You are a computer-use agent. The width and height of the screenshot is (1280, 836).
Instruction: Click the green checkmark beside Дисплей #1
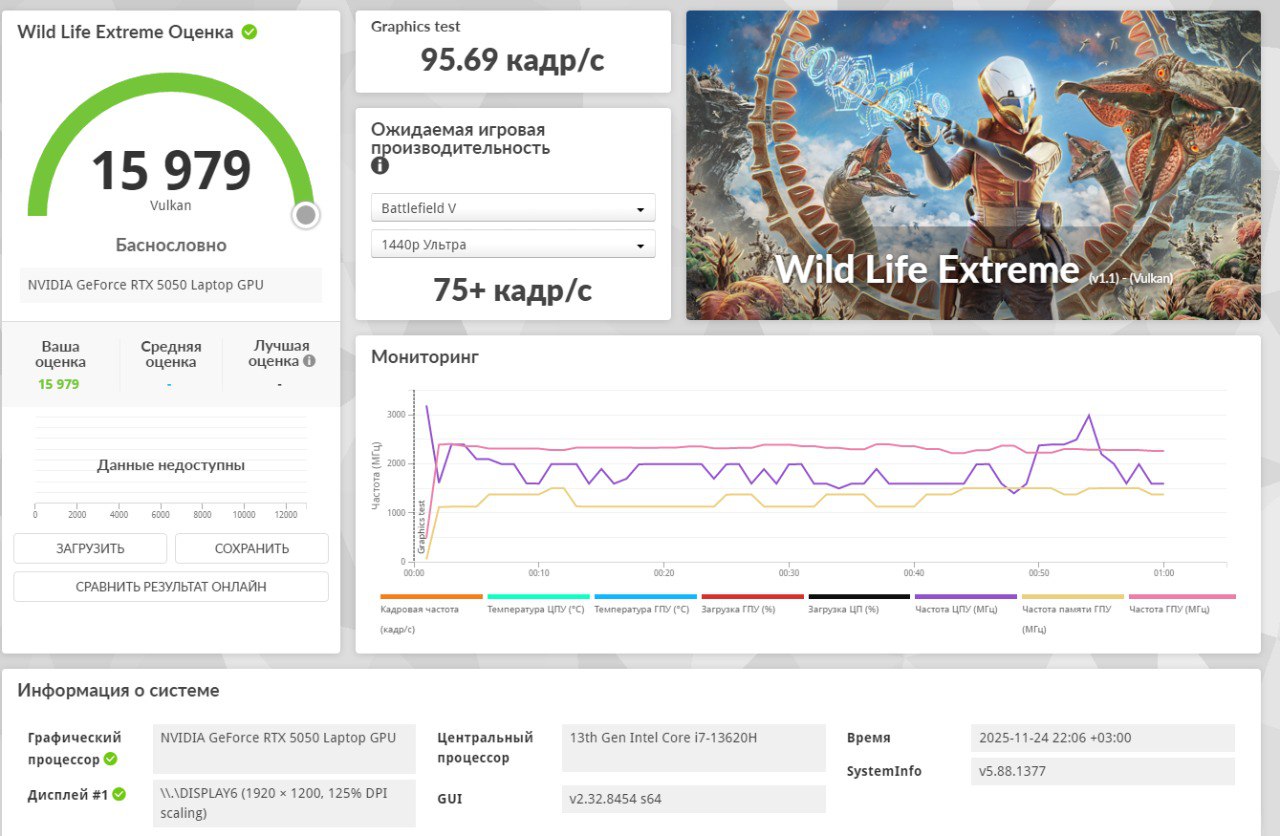pos(119,795)
